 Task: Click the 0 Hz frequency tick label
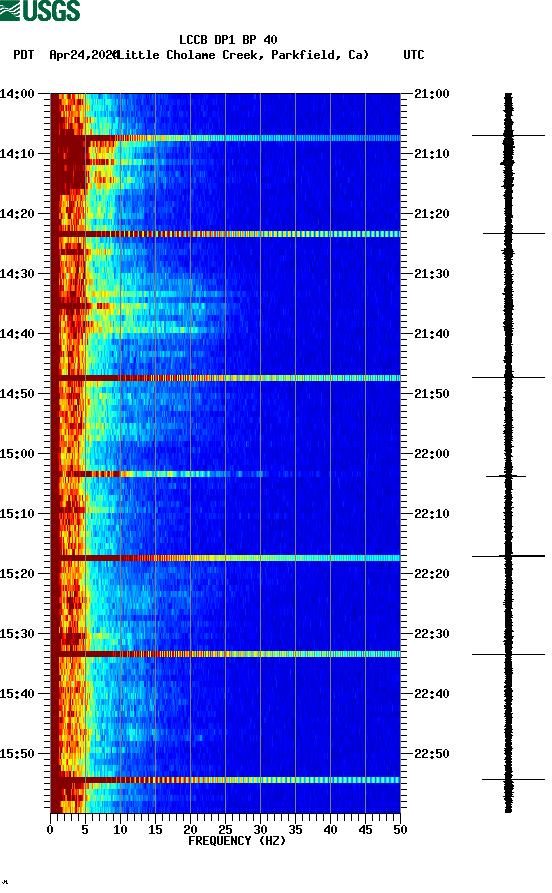click(x=50, y=830)
